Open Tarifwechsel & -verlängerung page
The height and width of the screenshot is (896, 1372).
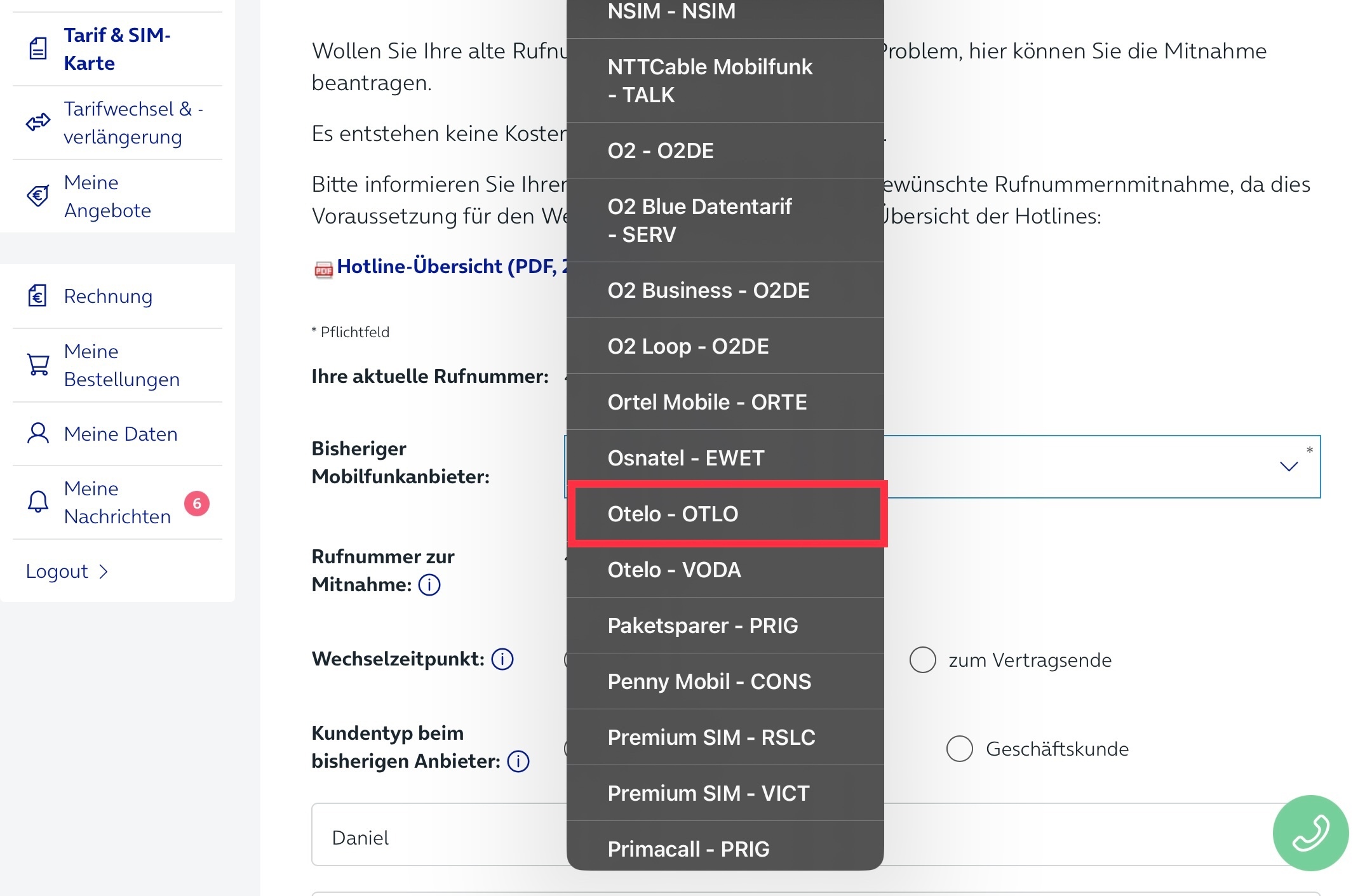pyautogui.click(x=117, y=123)
